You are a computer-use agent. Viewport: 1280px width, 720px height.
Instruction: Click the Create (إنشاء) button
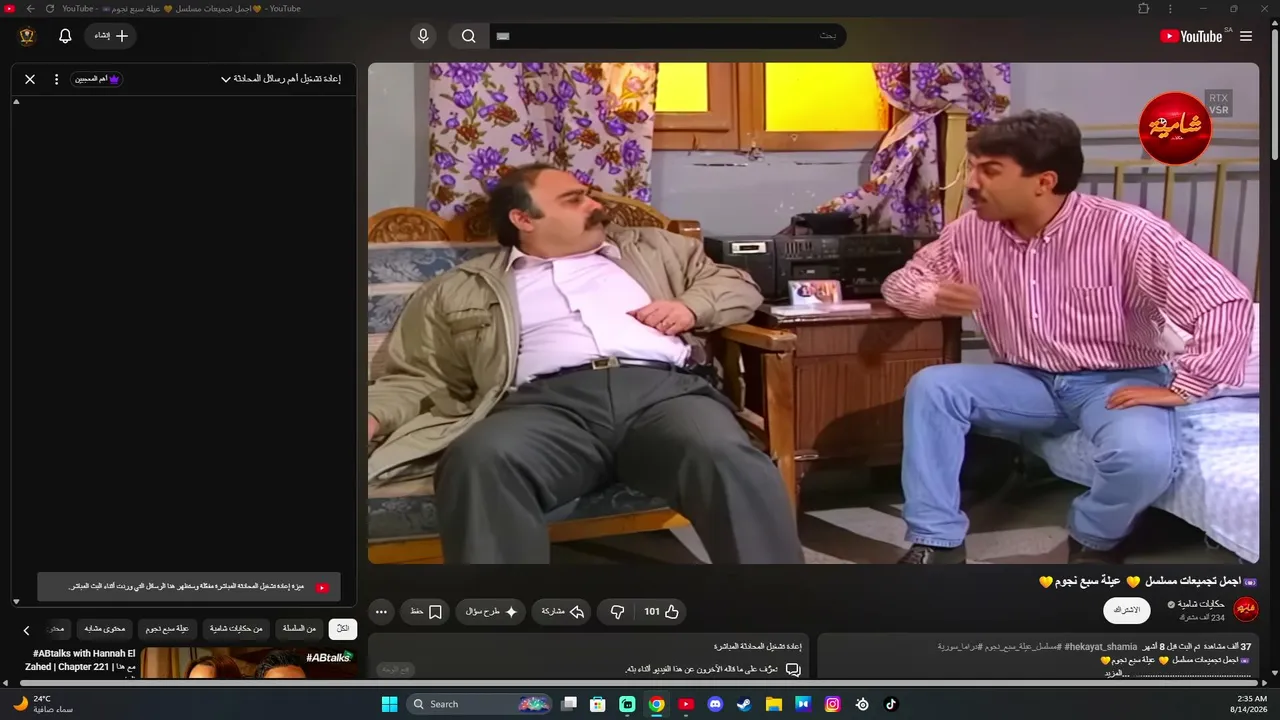point(111,36)
